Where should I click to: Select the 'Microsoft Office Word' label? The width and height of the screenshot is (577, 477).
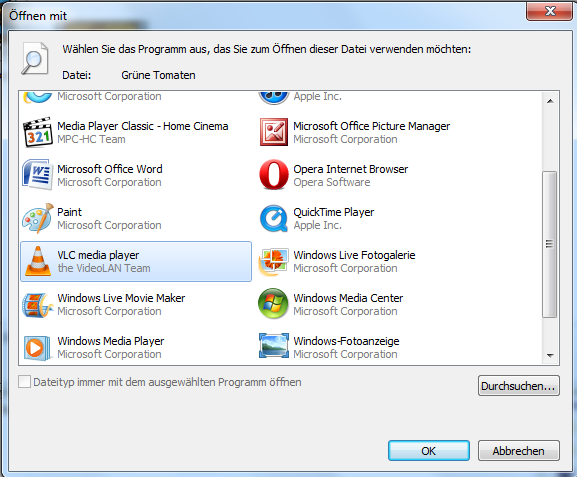(110, 169)
